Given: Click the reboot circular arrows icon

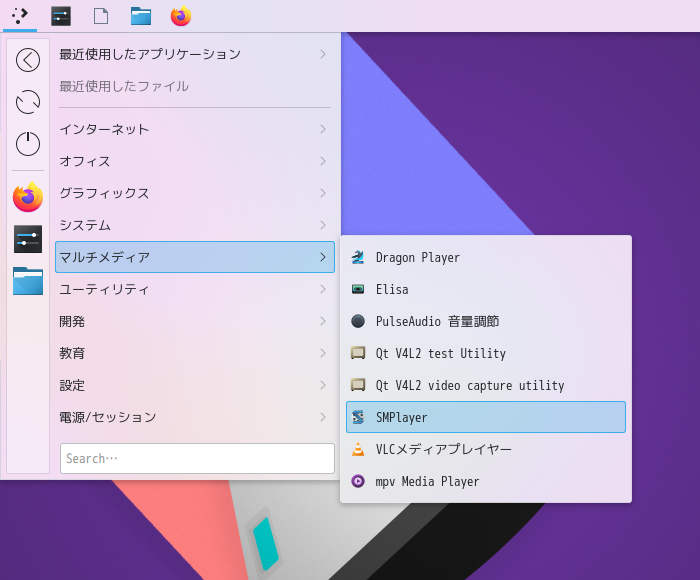Looking at the screenshot, I should click(28, 102).
